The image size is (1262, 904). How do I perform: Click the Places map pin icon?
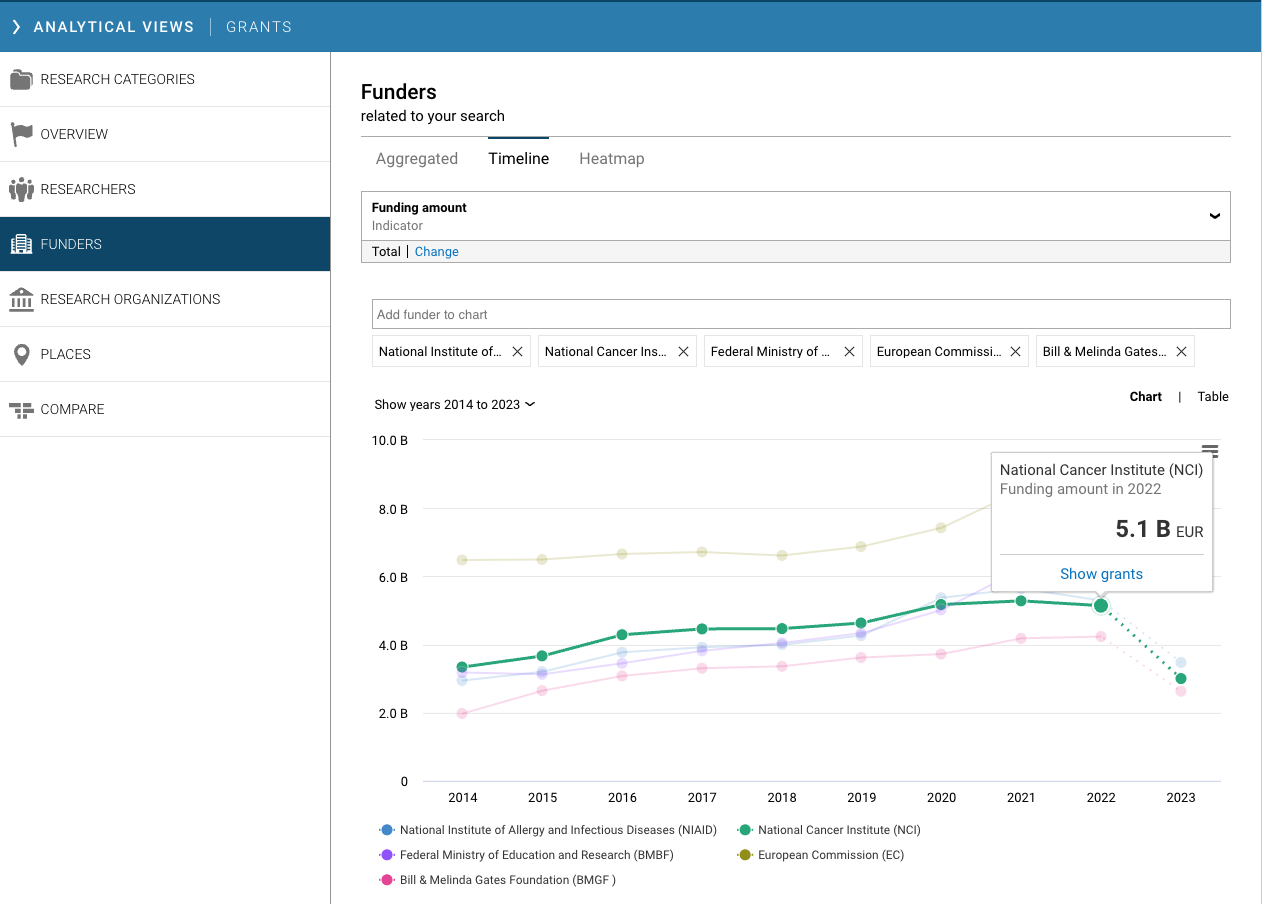[21, 354]
